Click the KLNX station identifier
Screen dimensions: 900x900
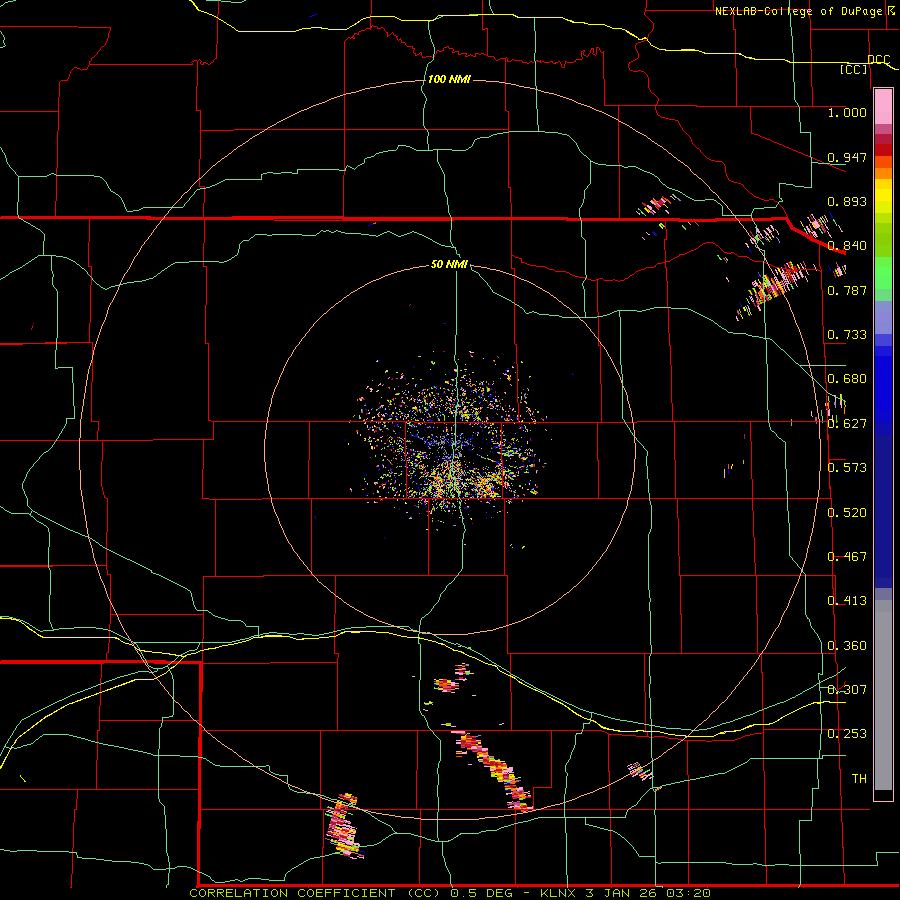coord(560,893)
